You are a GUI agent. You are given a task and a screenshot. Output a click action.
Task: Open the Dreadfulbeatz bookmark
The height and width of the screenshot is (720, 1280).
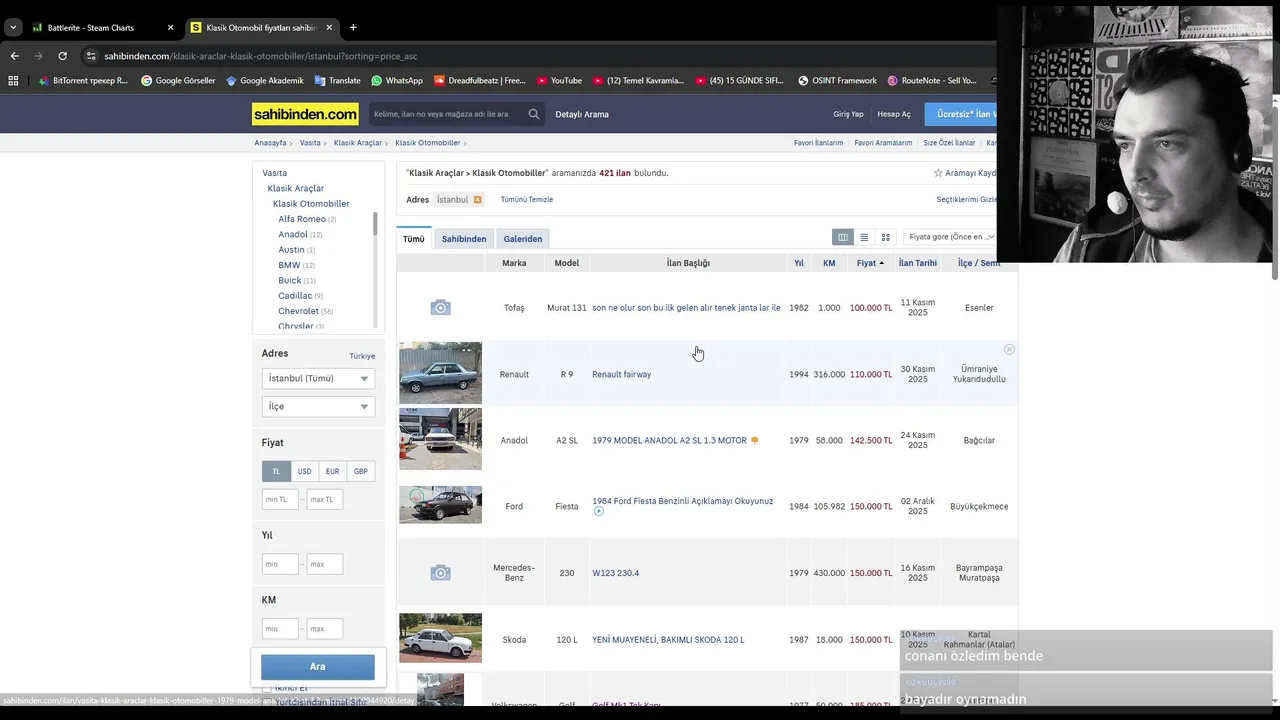[480, 80]
